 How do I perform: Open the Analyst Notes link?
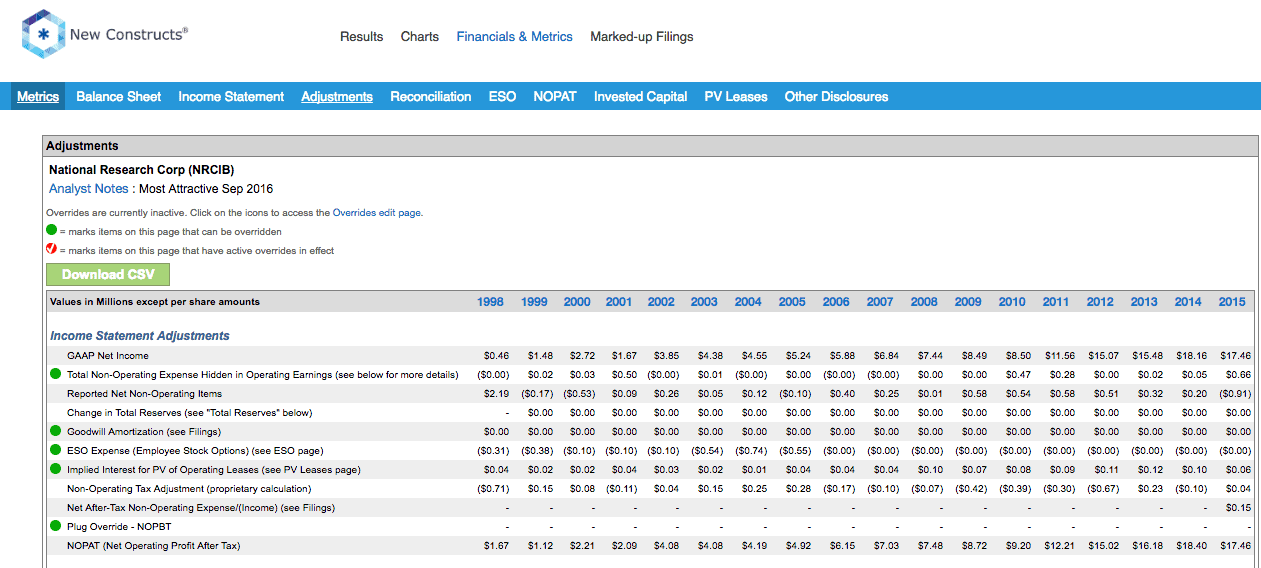pos(89,189)
